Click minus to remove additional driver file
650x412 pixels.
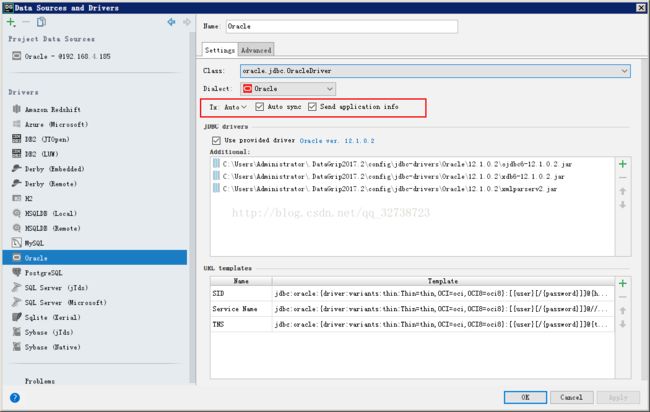(x=623, y=178)
